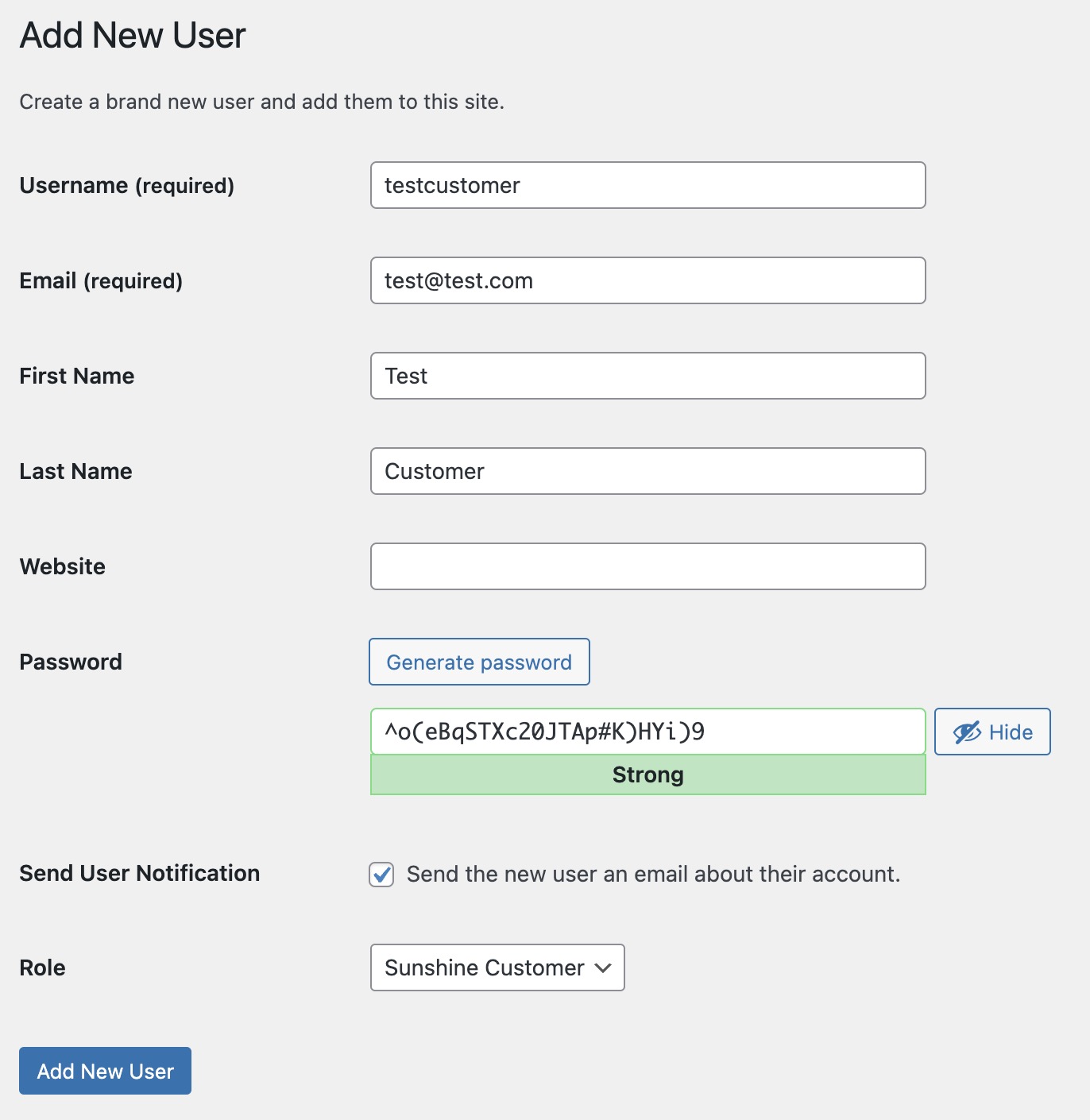
Task: Click the 'Send the new user an email' label
Action: pos(654,874)
